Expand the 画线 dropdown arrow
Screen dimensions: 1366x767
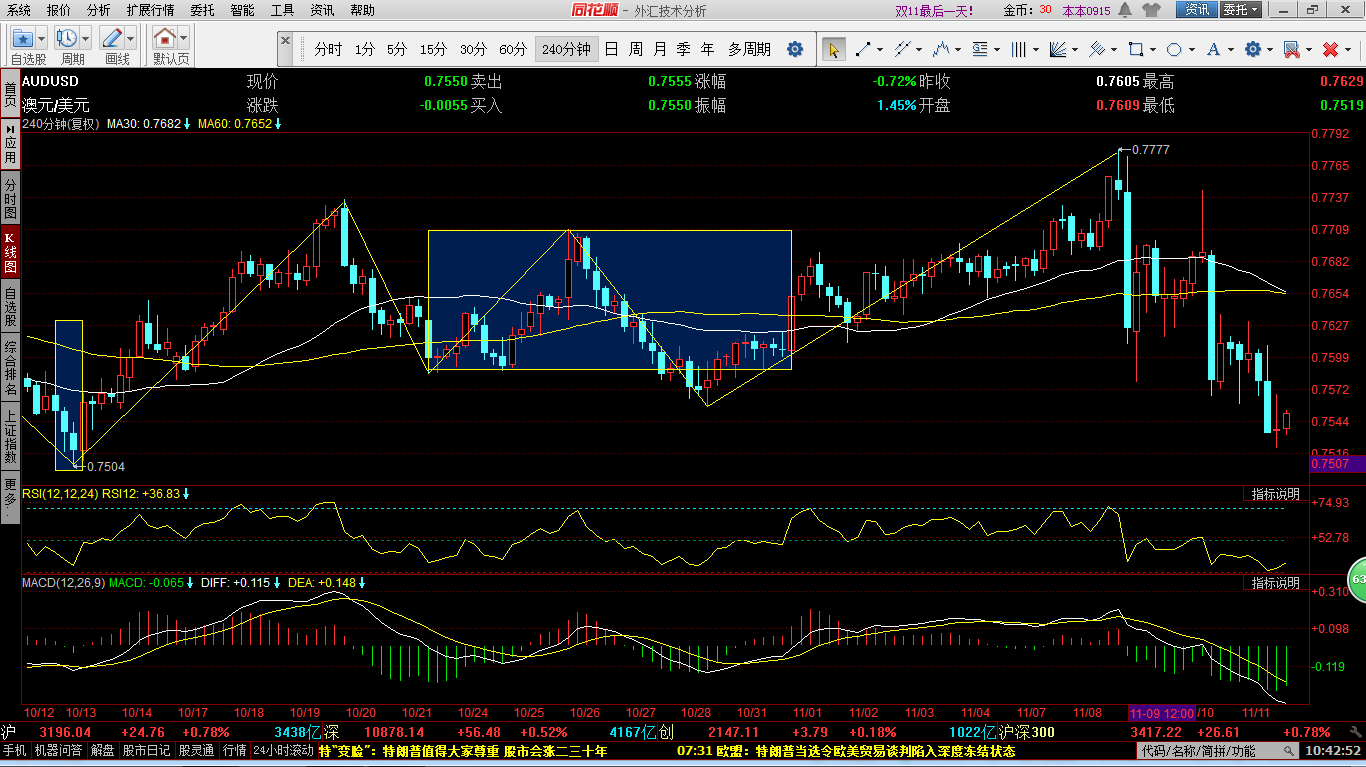click(131, 39)
